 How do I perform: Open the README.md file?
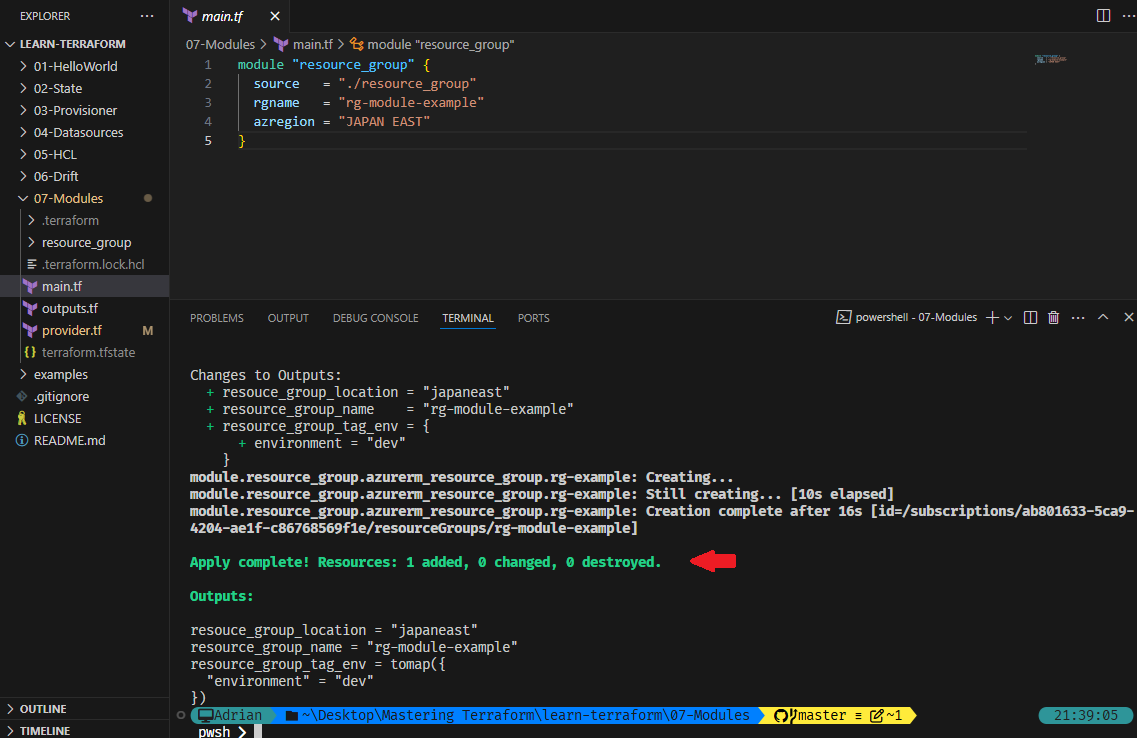pyautogui.click(x=84, y=441)
